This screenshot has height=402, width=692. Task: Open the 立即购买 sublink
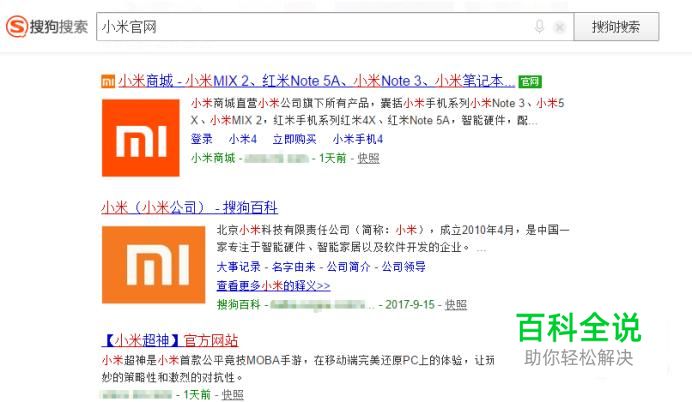tap(294, 139)
